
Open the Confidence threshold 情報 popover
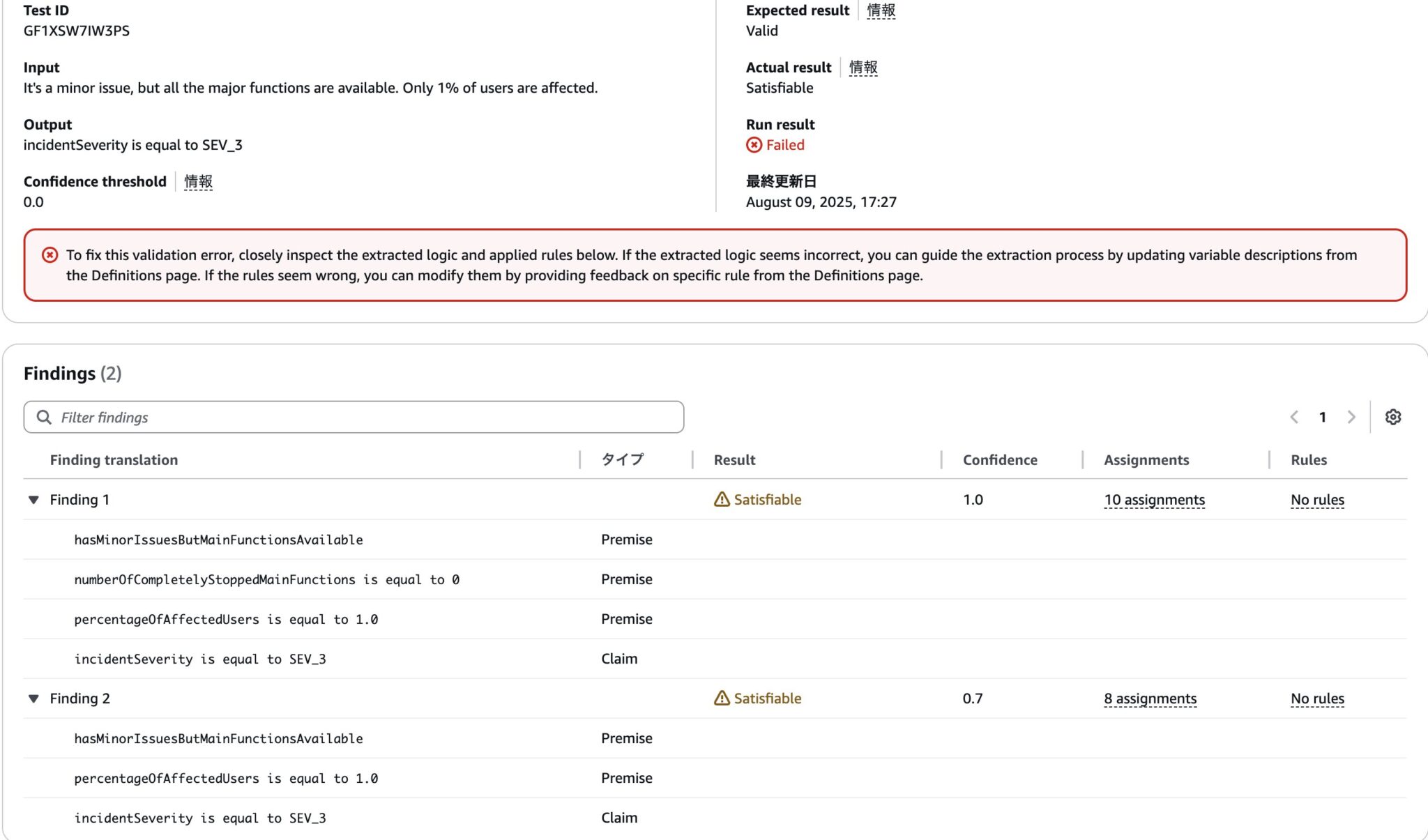pos(197,181)
